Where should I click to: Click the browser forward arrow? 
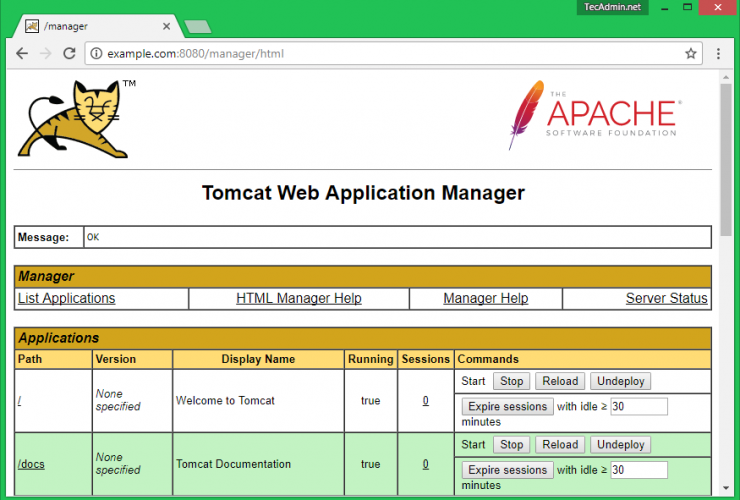point(45,53)
